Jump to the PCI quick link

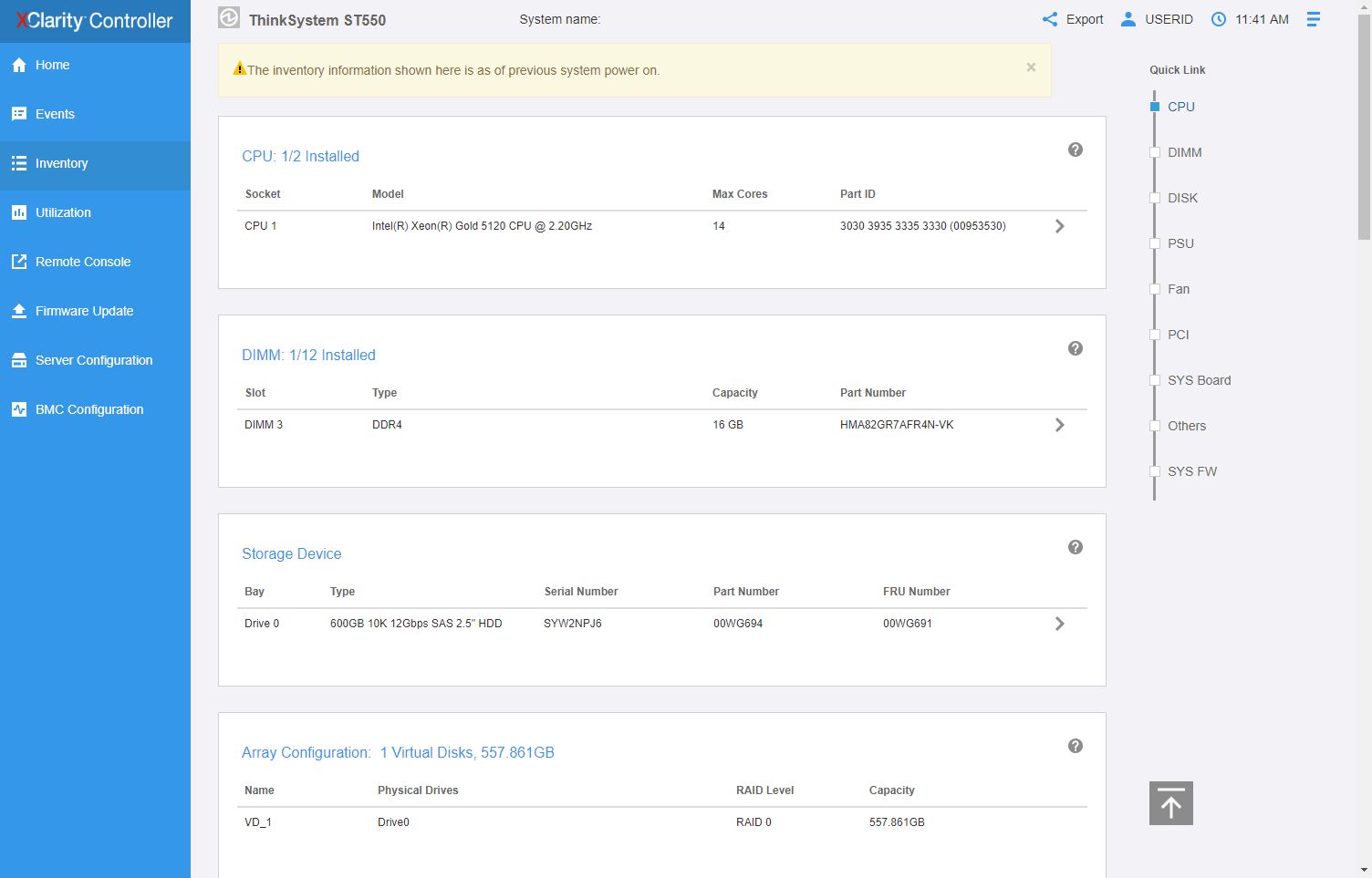click(1178, 335)
